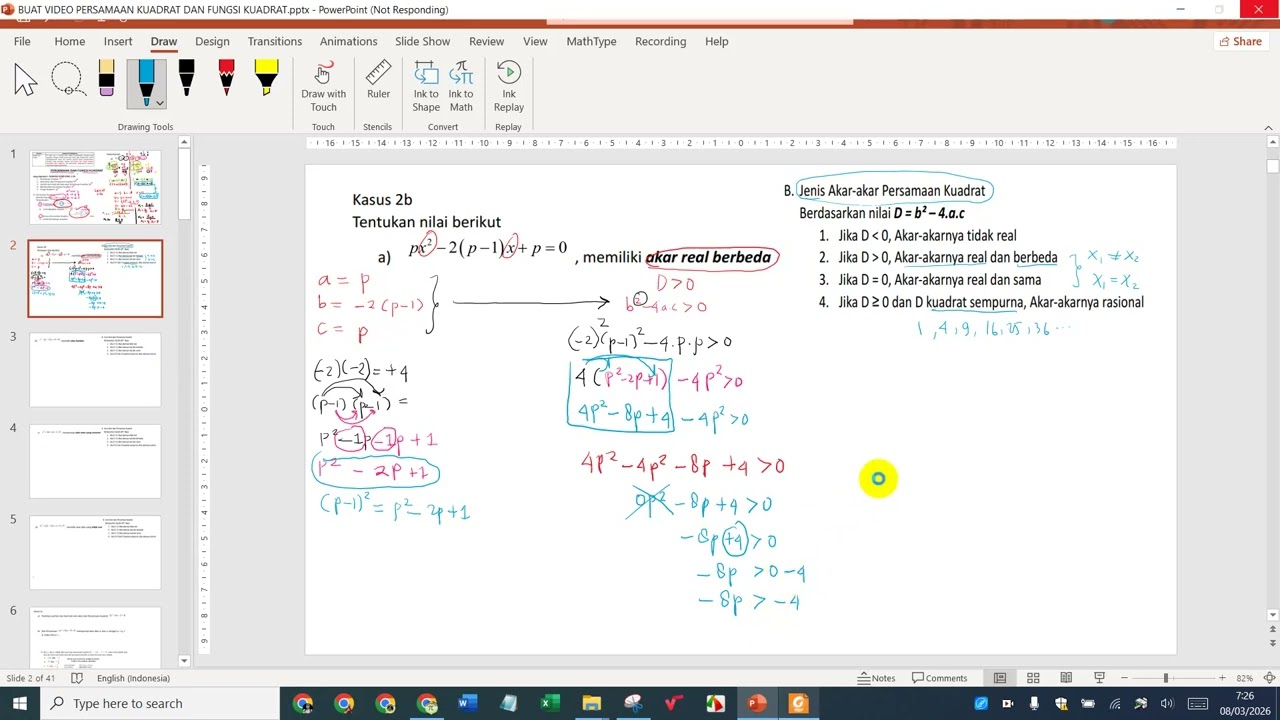Toggle the Ruler stencil
The width and height of the screenshot is (1280, 720).
pos(378,81)
